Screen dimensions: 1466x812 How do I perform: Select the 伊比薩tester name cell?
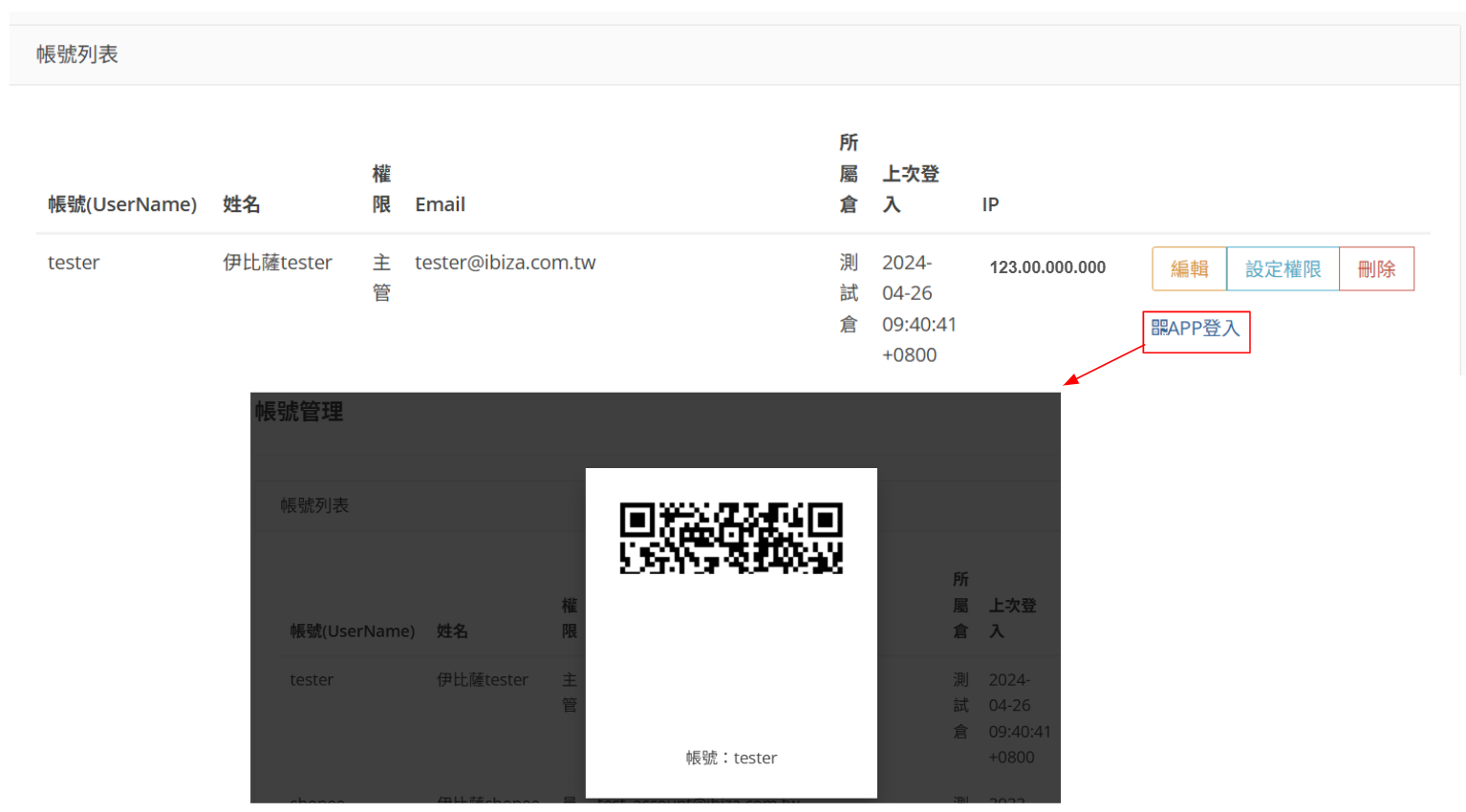coord(277,263)
